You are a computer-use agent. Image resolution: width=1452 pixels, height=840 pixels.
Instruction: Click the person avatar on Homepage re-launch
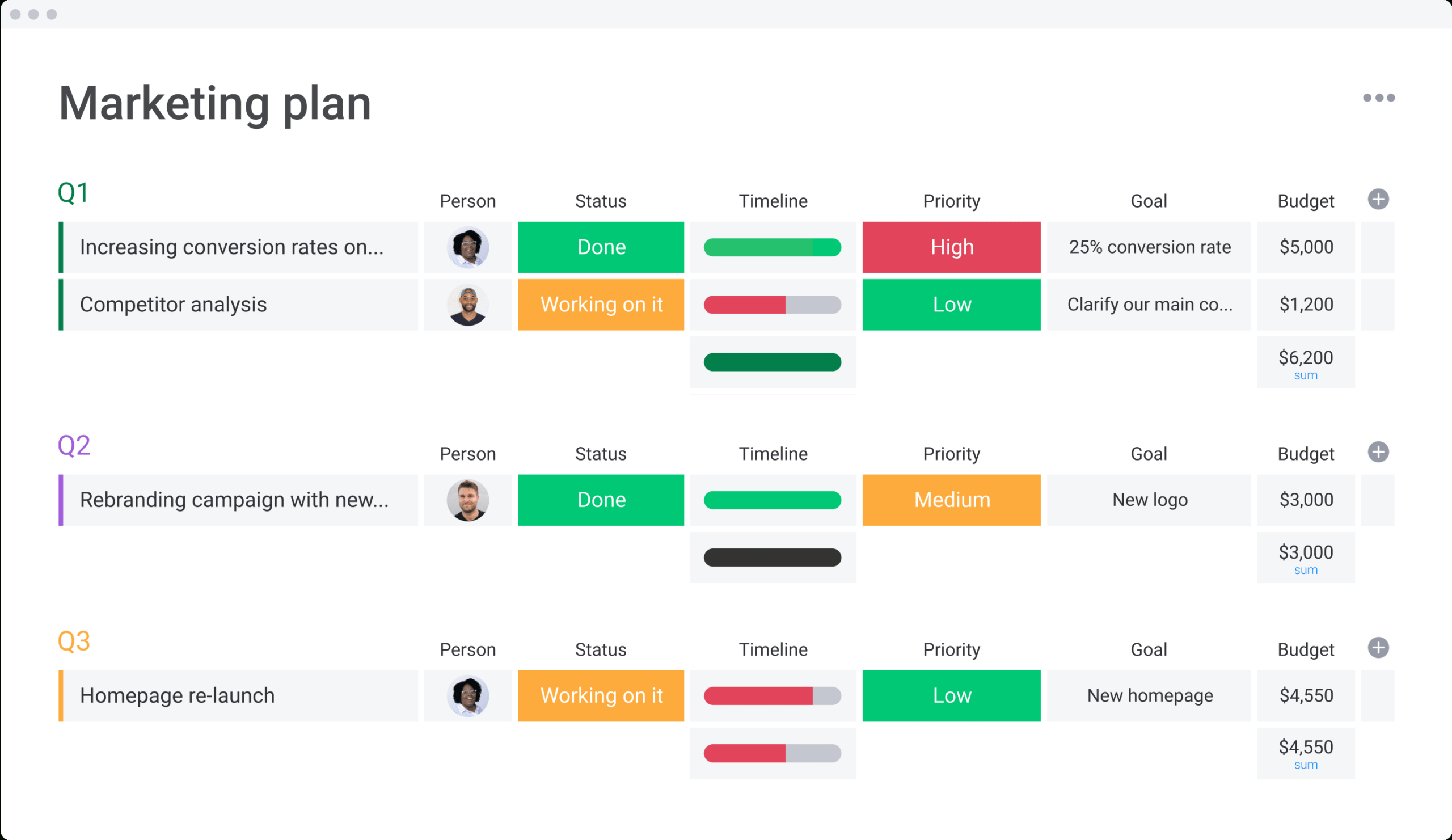point(467,694)
